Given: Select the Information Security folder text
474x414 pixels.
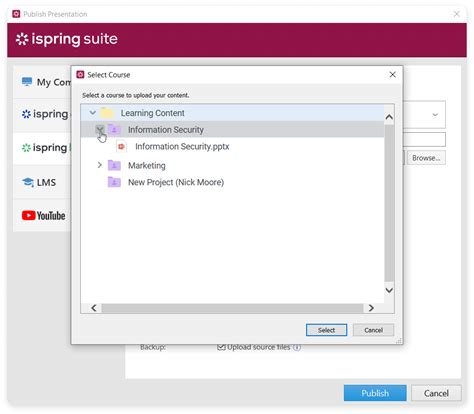Looking at the screenshot, I should pos(166,130).
